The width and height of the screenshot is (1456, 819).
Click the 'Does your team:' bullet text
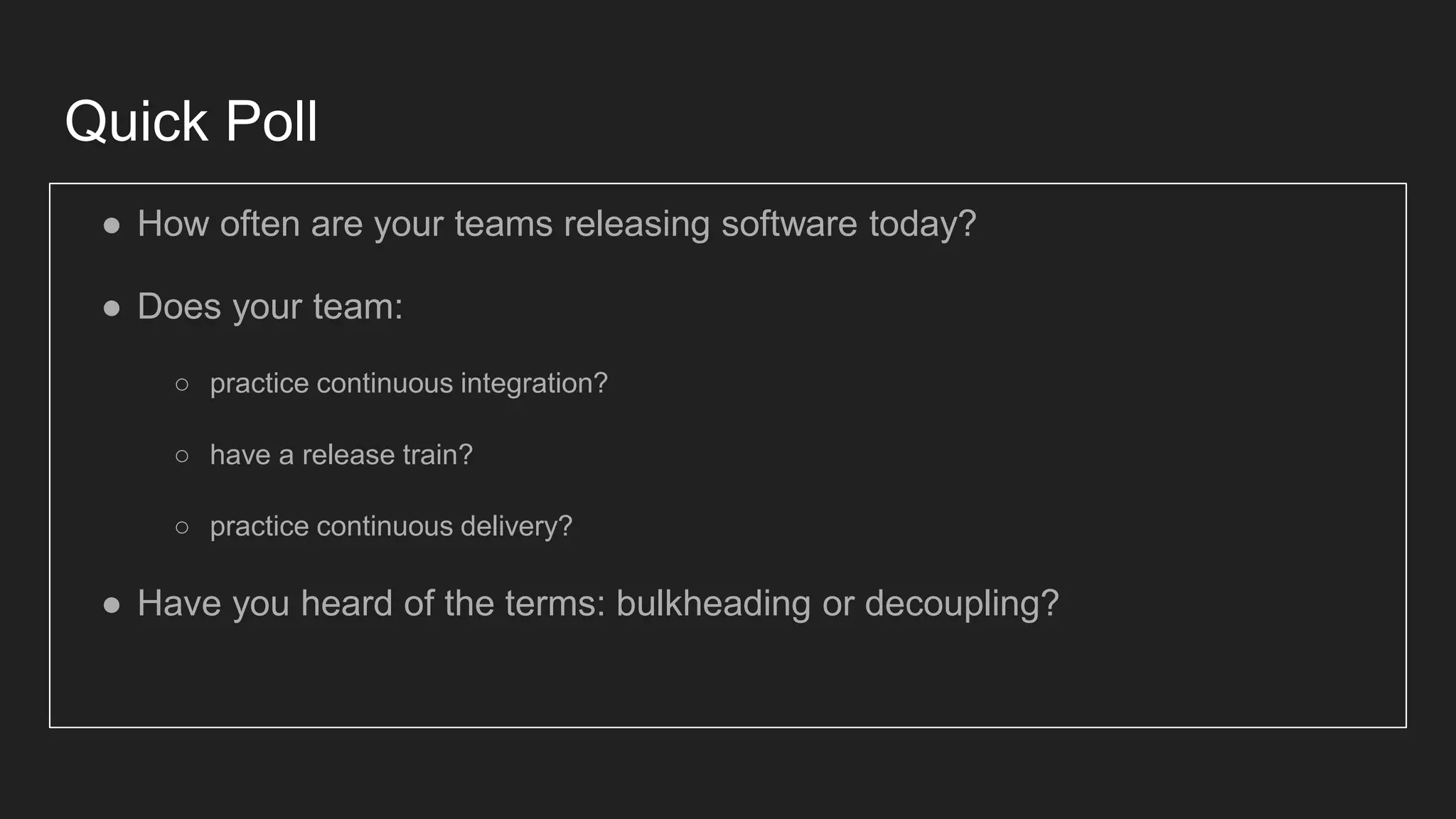(x=270, y=307)
